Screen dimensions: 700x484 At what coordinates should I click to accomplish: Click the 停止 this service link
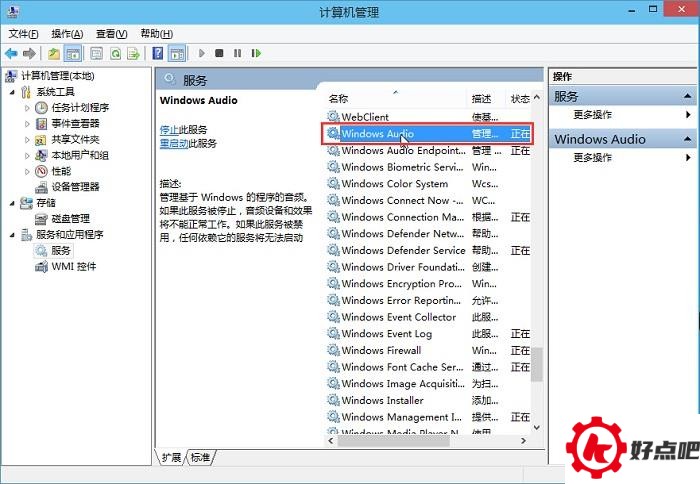tap(169, 130)
